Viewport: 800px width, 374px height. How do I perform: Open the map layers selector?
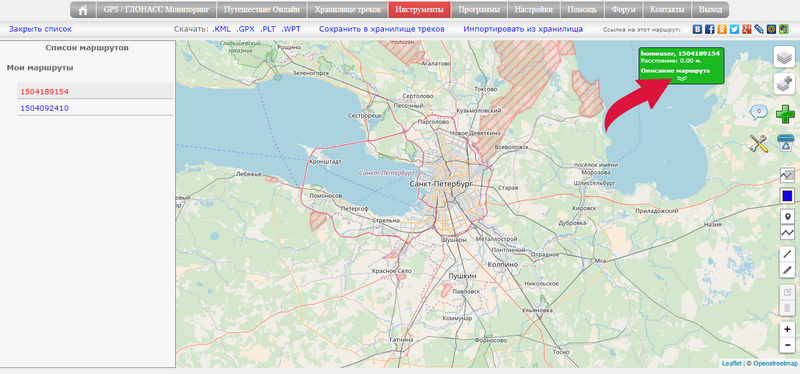point(783,57)
